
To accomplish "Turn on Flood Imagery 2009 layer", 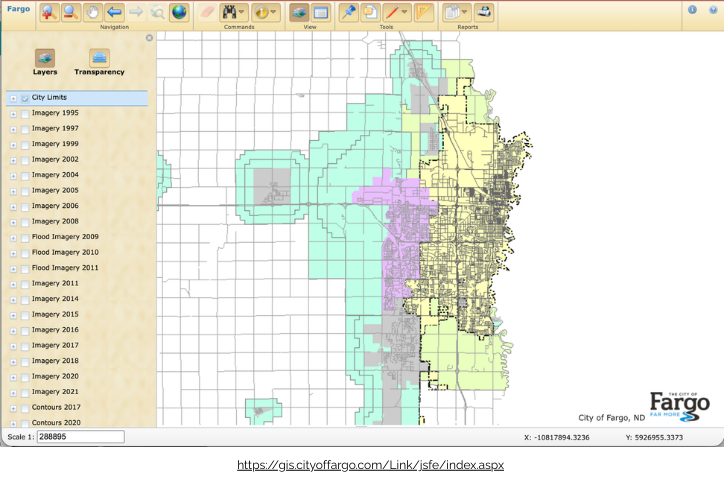I will point(25,237).
